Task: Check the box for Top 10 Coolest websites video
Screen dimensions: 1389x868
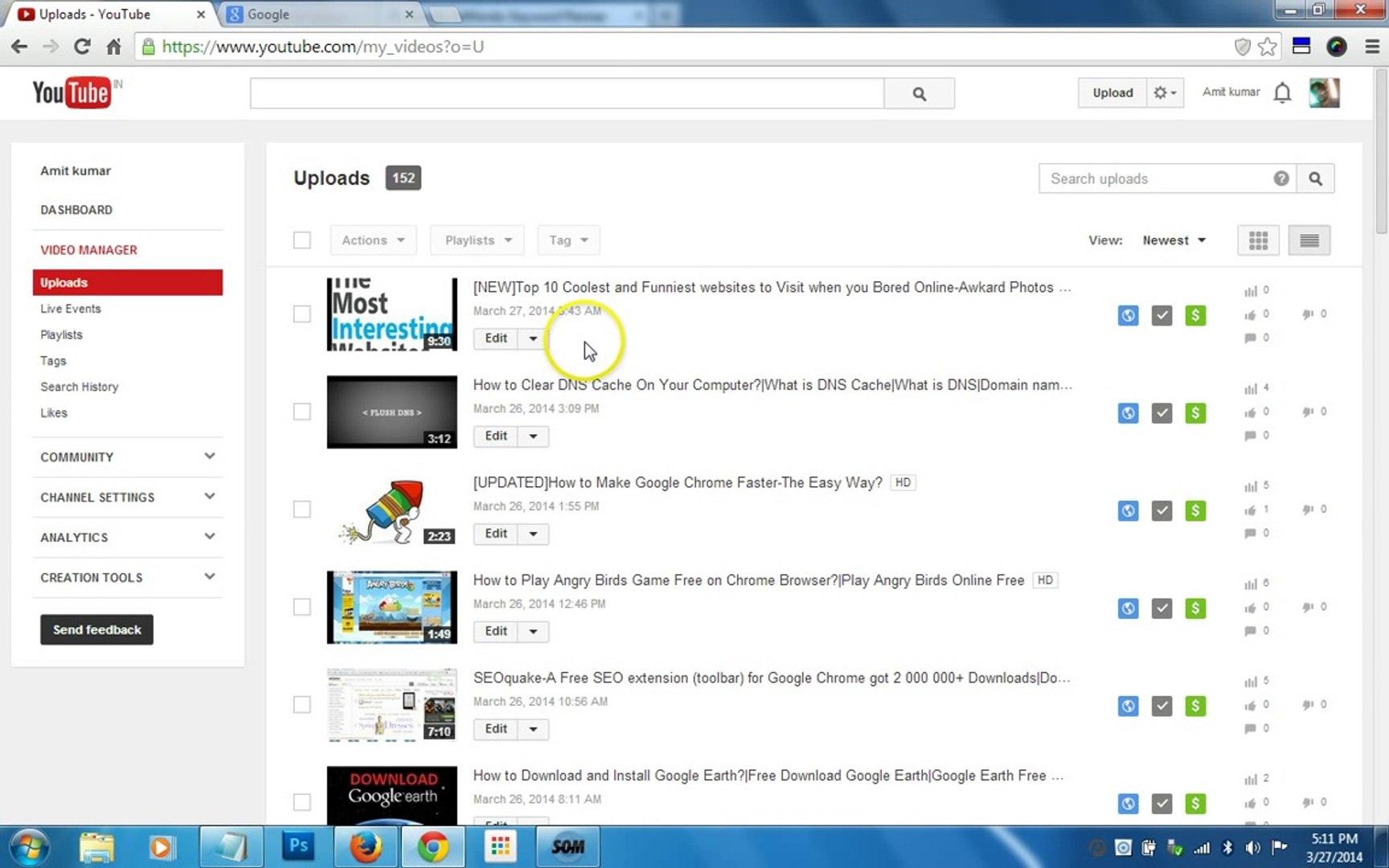Action: tap(302, 314)
